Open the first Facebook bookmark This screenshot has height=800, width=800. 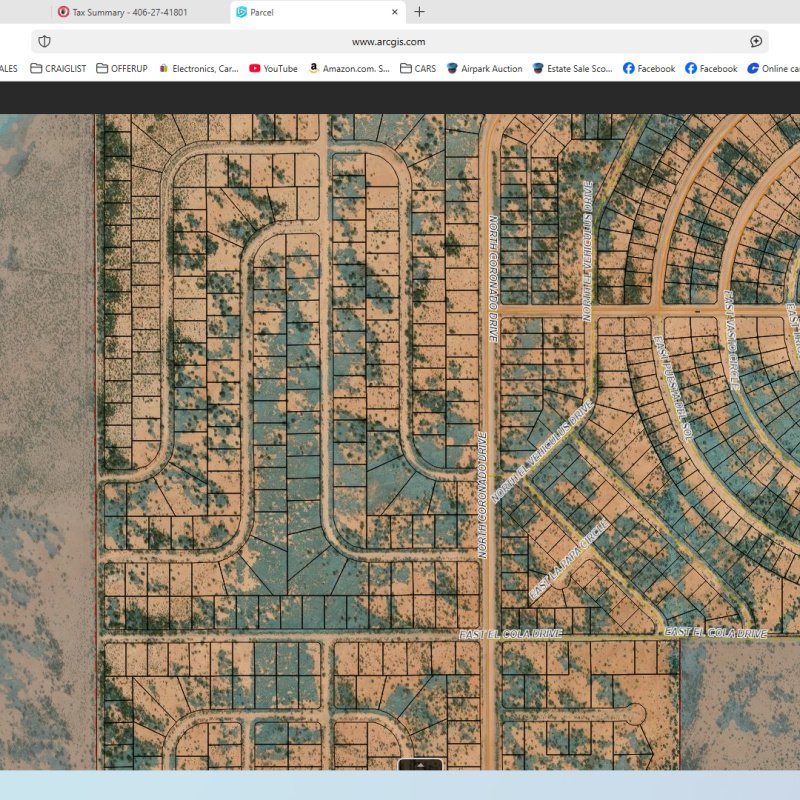coord(648,68)
